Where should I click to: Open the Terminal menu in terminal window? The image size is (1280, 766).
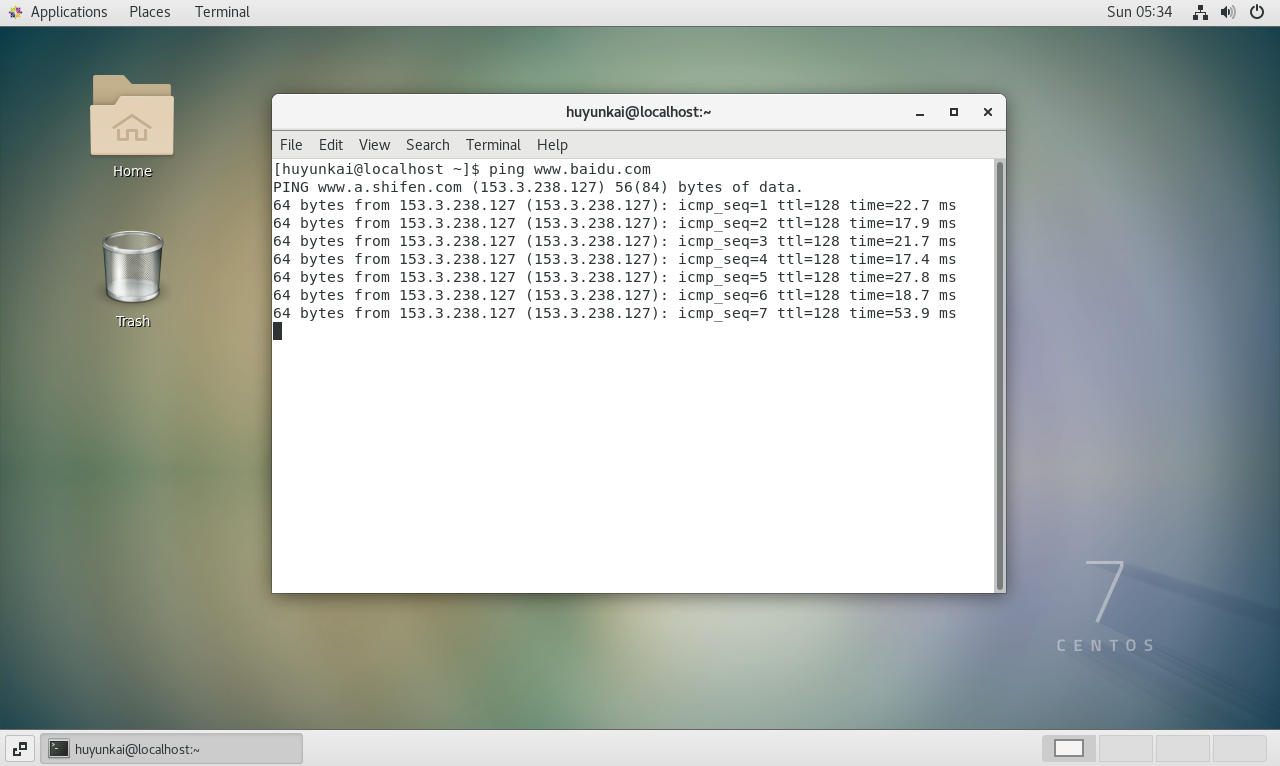493,145
